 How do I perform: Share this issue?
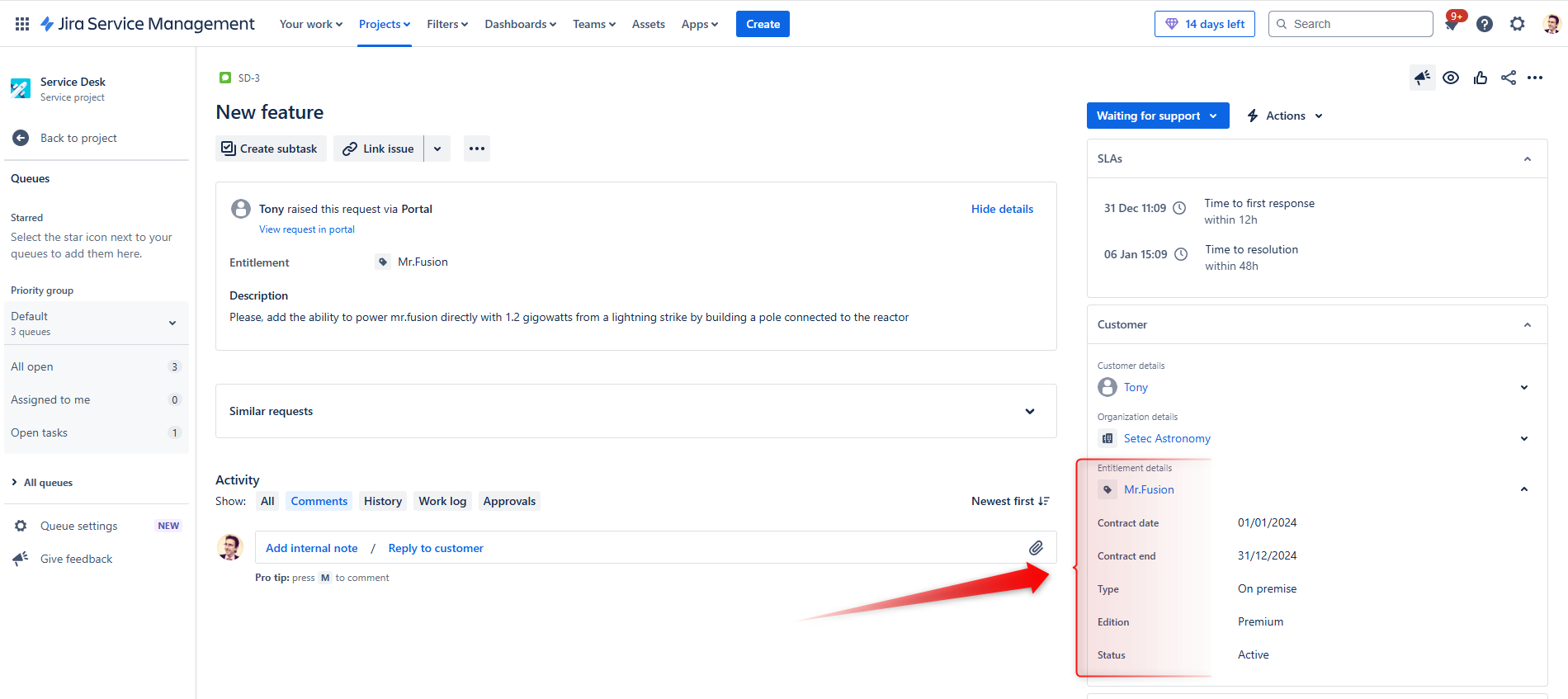click(1509, 78)
